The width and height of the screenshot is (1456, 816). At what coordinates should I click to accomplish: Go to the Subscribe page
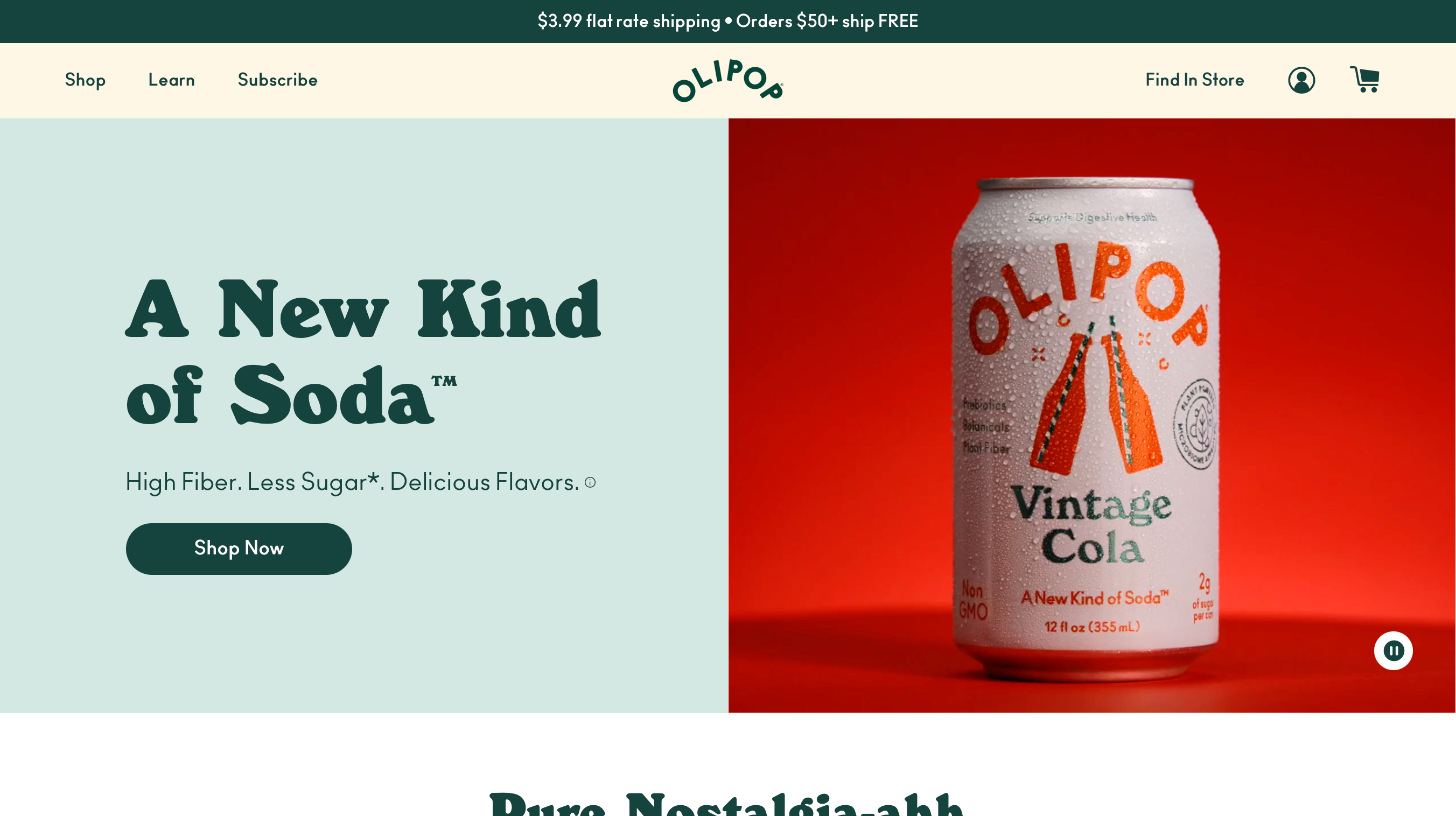coord(277,80)
